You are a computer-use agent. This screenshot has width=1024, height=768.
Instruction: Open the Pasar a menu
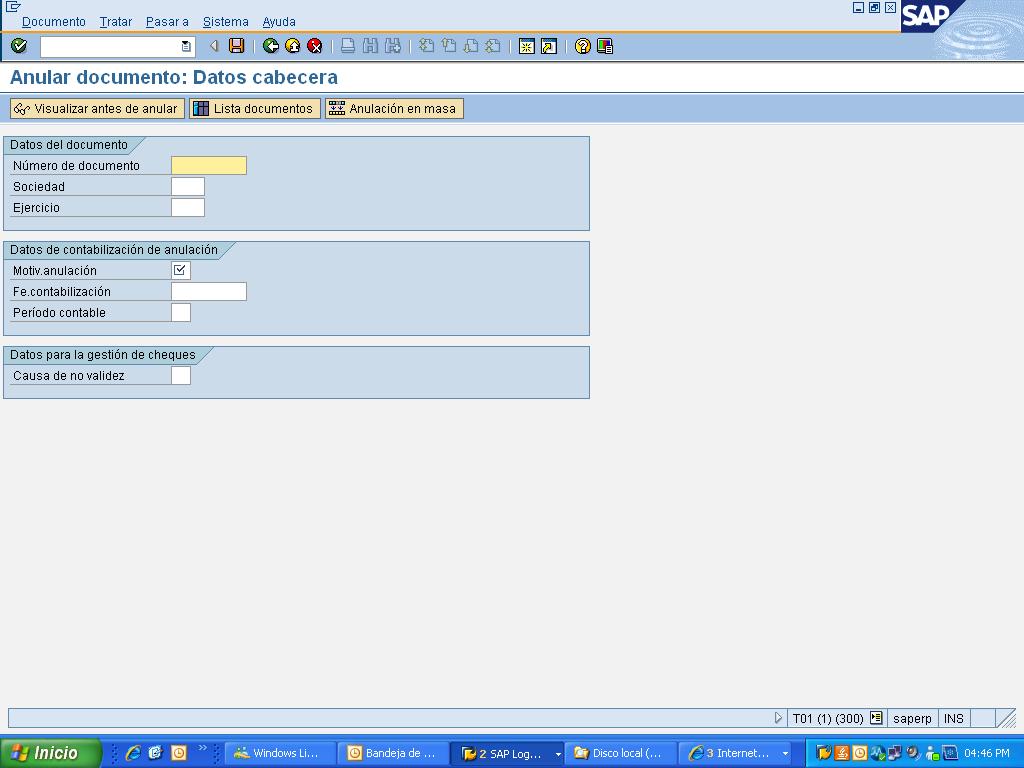coord(167,21)
